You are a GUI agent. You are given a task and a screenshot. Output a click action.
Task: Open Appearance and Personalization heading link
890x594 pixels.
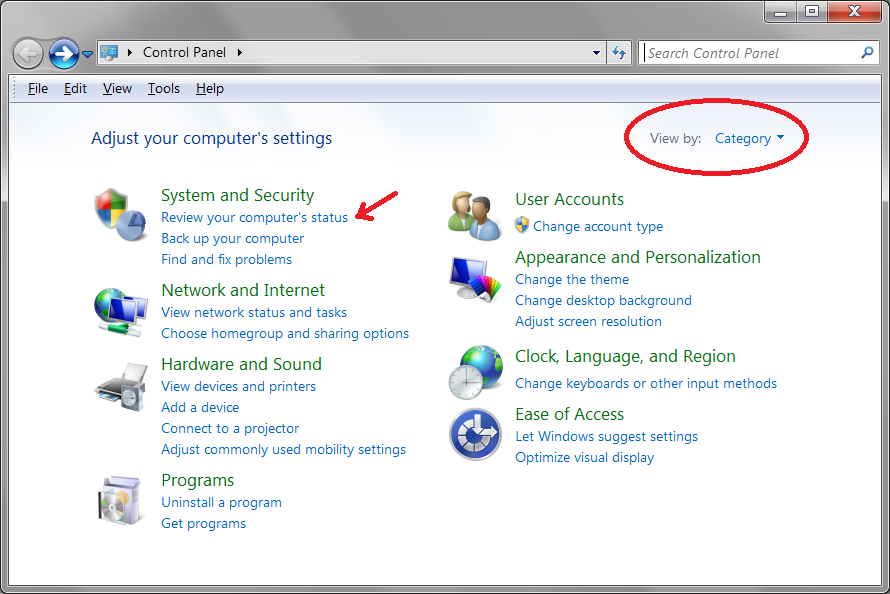637,257
